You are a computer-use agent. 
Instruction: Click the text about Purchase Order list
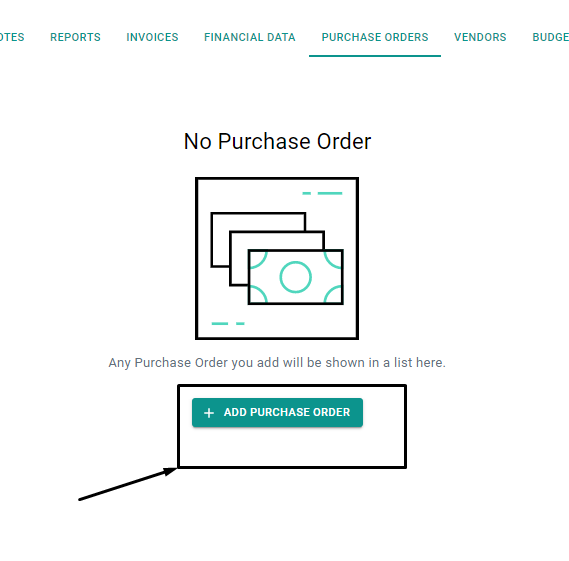tap(277, 363)
